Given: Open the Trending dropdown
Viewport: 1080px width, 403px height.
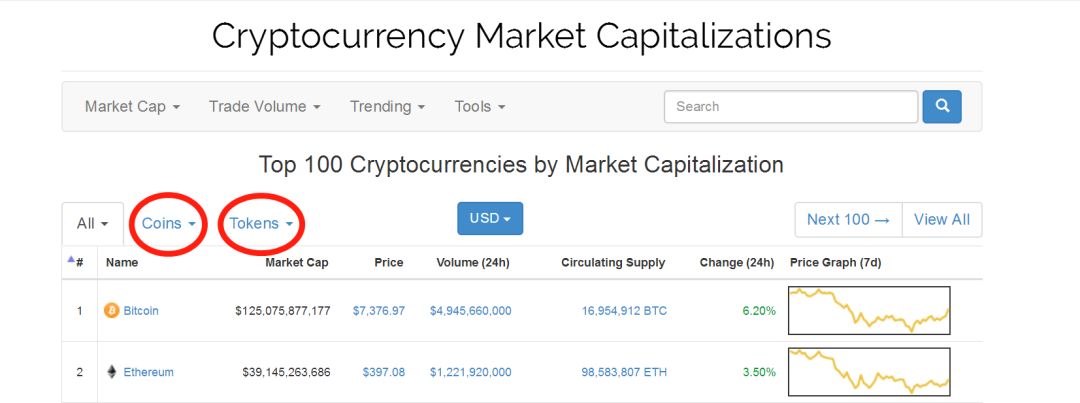Looking at the screenshot, I should tap(387, 106).
